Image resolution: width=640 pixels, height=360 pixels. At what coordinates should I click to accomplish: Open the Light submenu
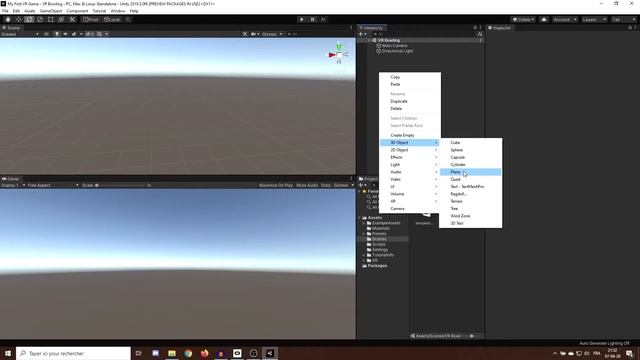point(410,164)
